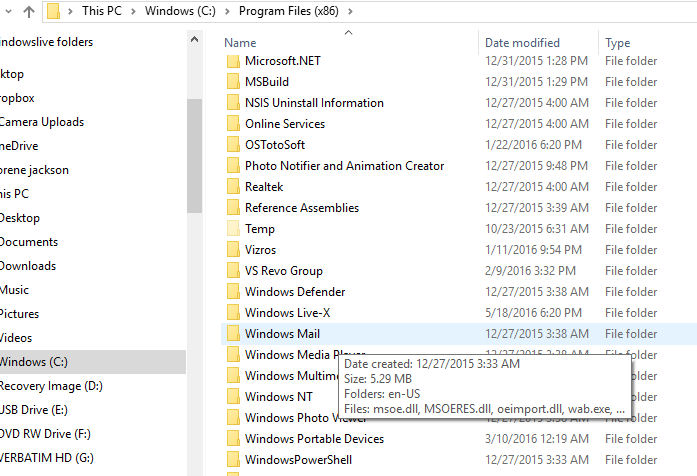Click the navigation pane scrollbar thumb

(x=194, y=156)
